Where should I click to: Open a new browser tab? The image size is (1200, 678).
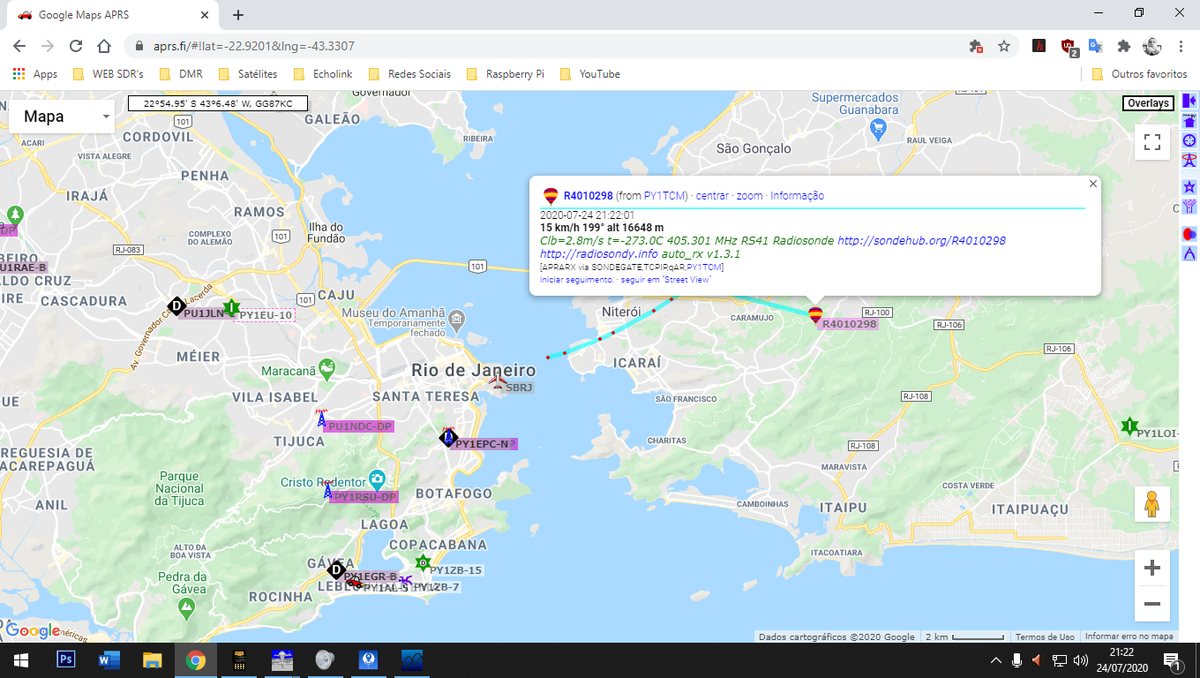coord(237,15)
